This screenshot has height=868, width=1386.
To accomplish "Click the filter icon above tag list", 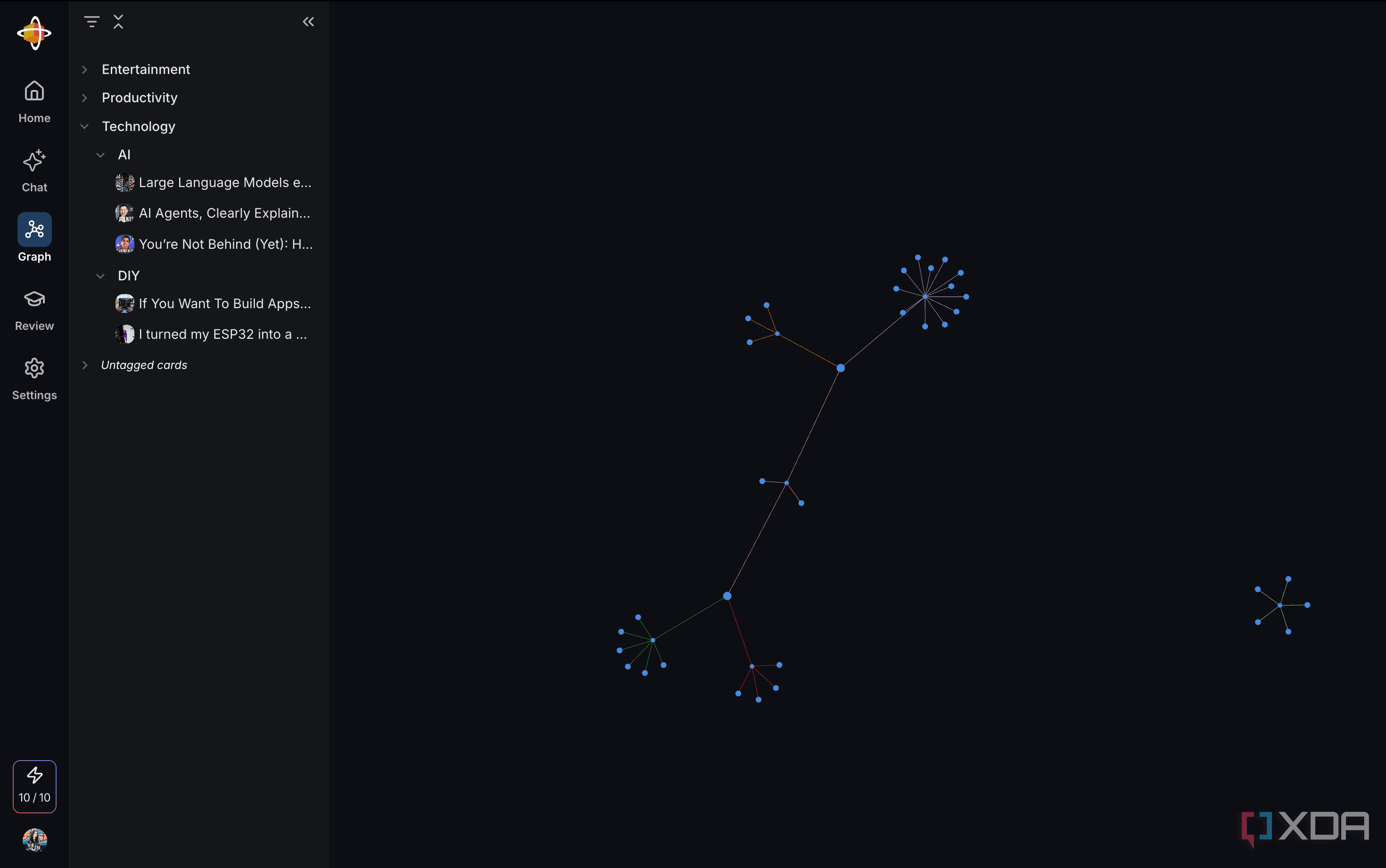I will [x=91, y=22].
